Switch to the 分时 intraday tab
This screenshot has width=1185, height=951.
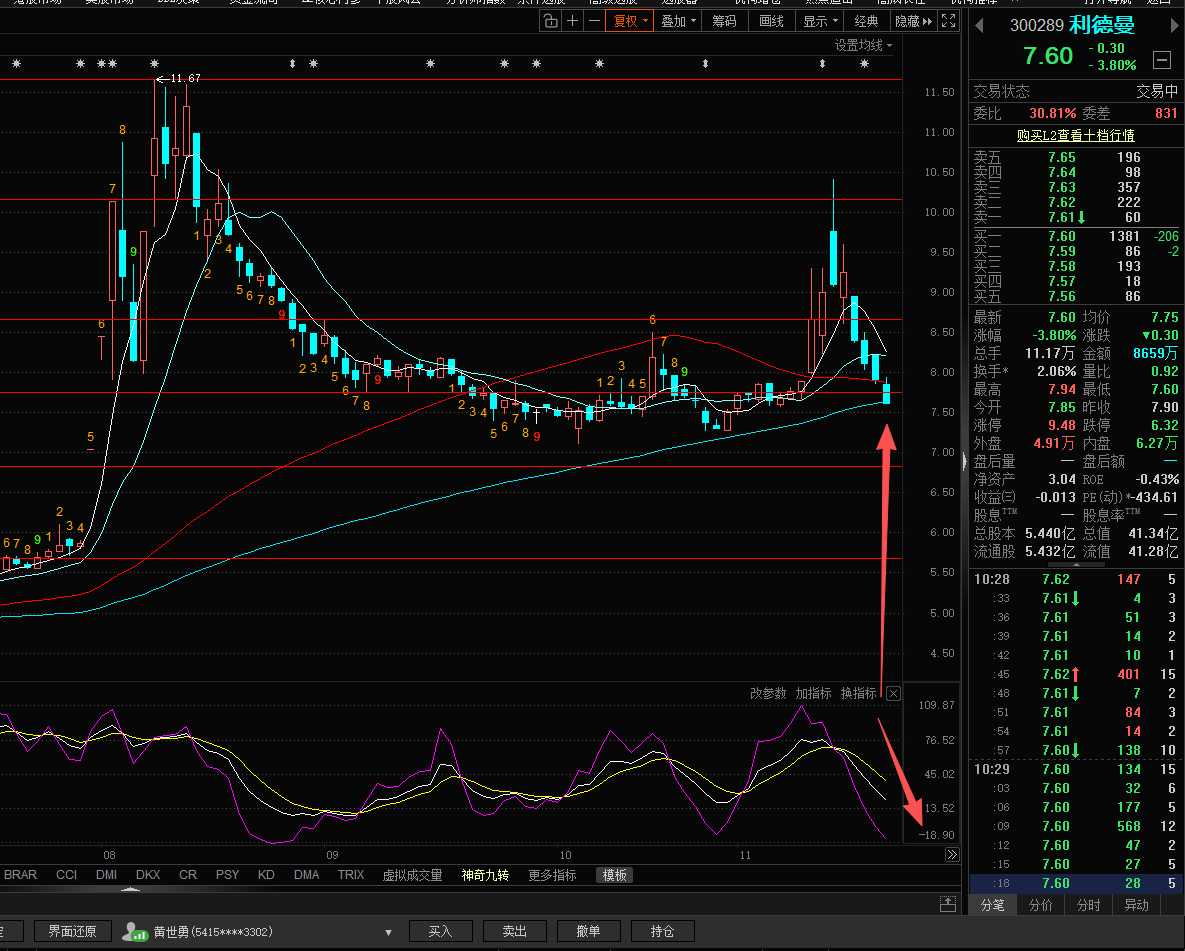(x=1088, y=905)
